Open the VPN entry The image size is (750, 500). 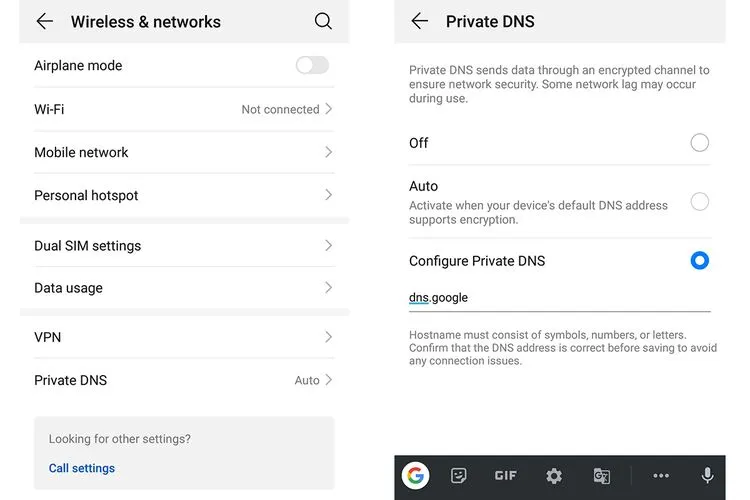tap(184, 337)
